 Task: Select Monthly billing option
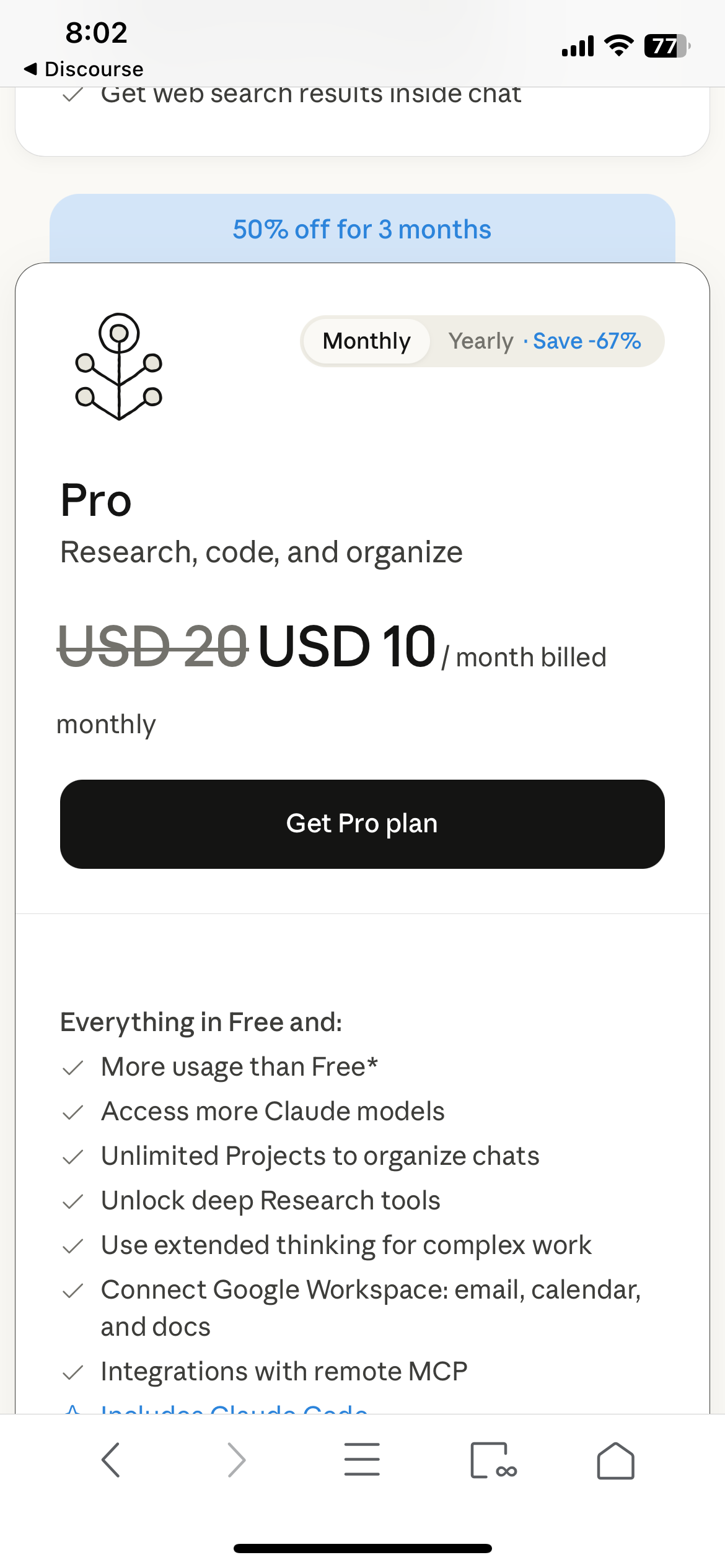tap(366, 341)
